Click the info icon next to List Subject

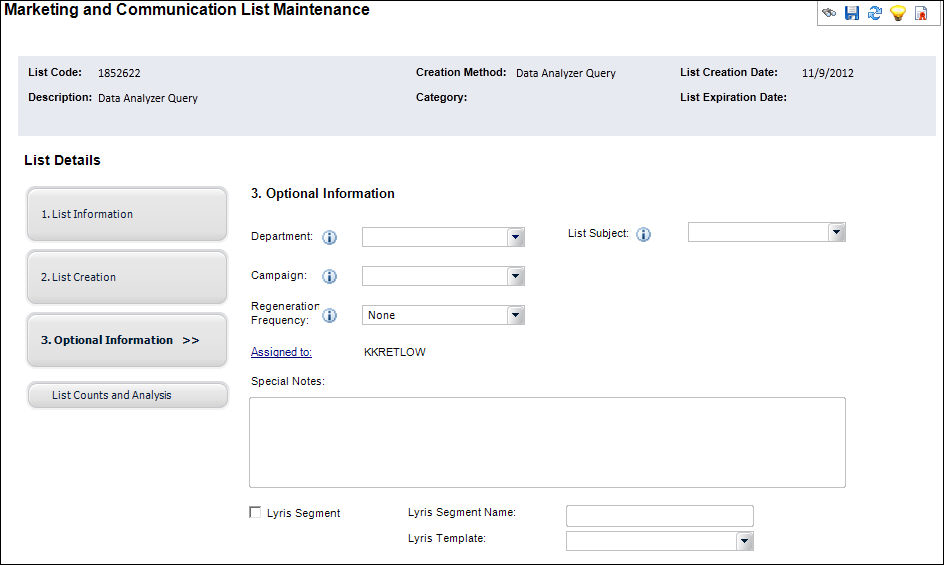coord(644,234)
